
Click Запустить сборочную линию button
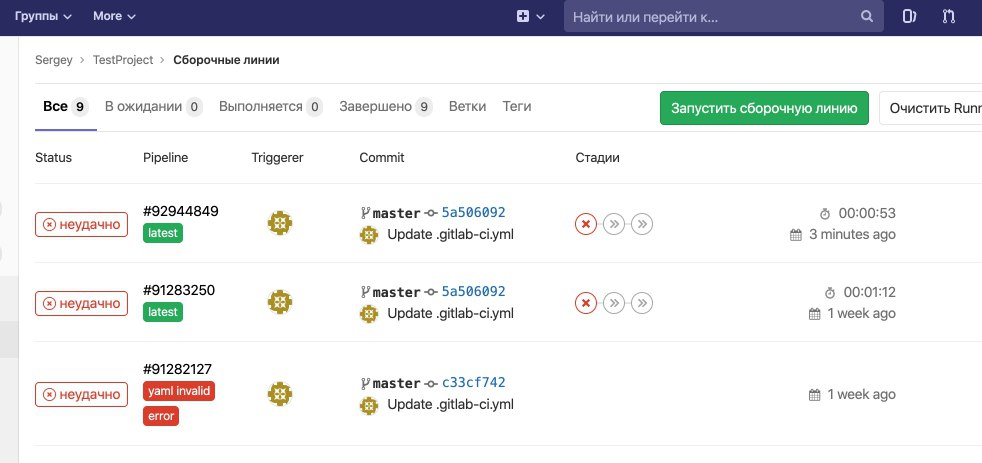click(764, 108)
